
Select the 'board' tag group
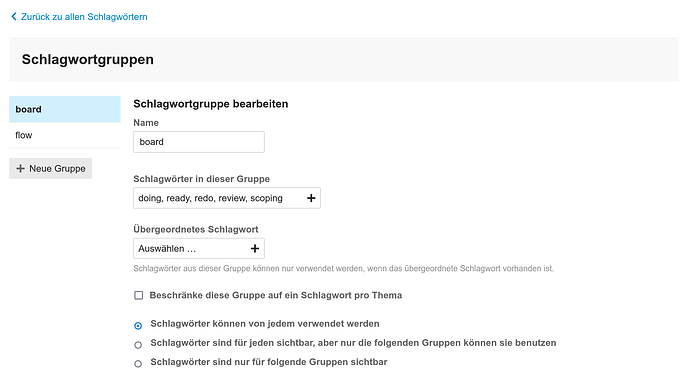pyautogui.click(x=65, y=109)
